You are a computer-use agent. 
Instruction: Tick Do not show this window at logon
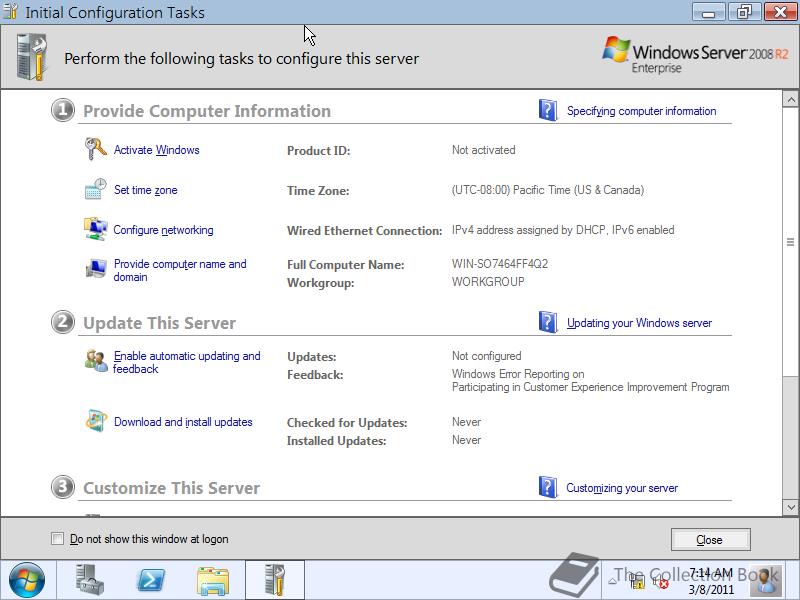(58, 539)
